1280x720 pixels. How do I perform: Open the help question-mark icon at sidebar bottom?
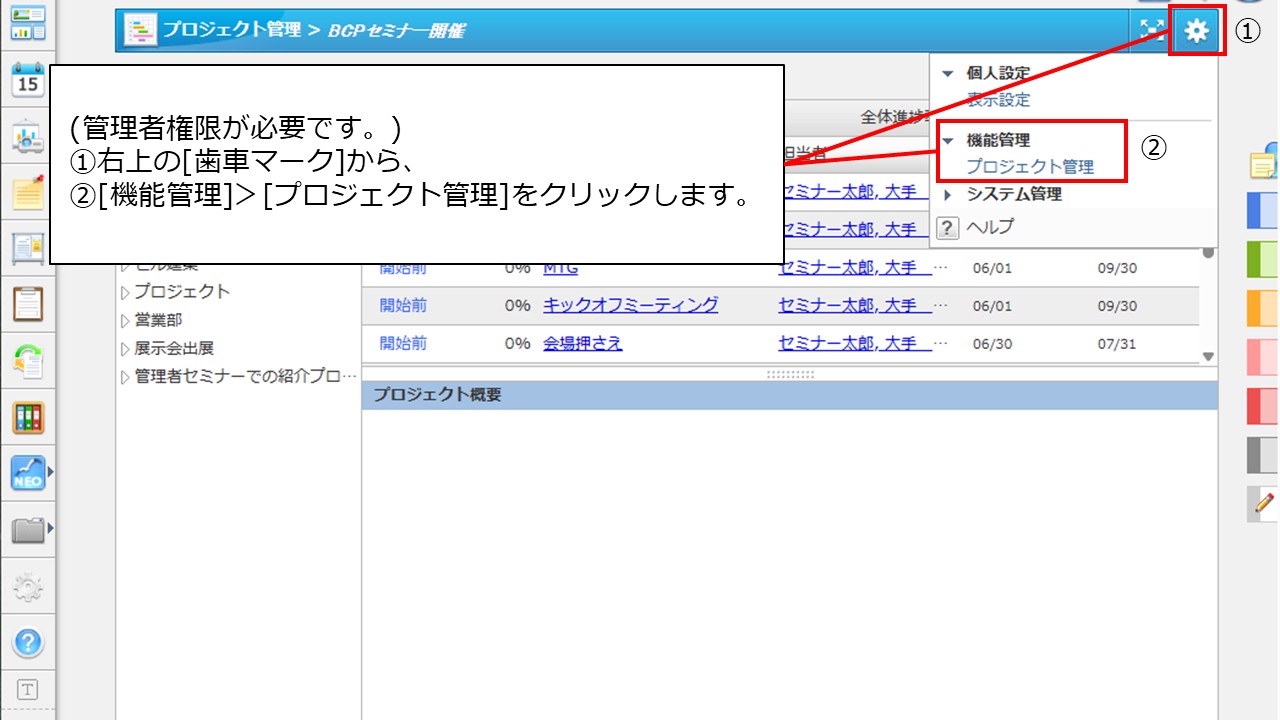pyautogui.click(x=29, y=643)
